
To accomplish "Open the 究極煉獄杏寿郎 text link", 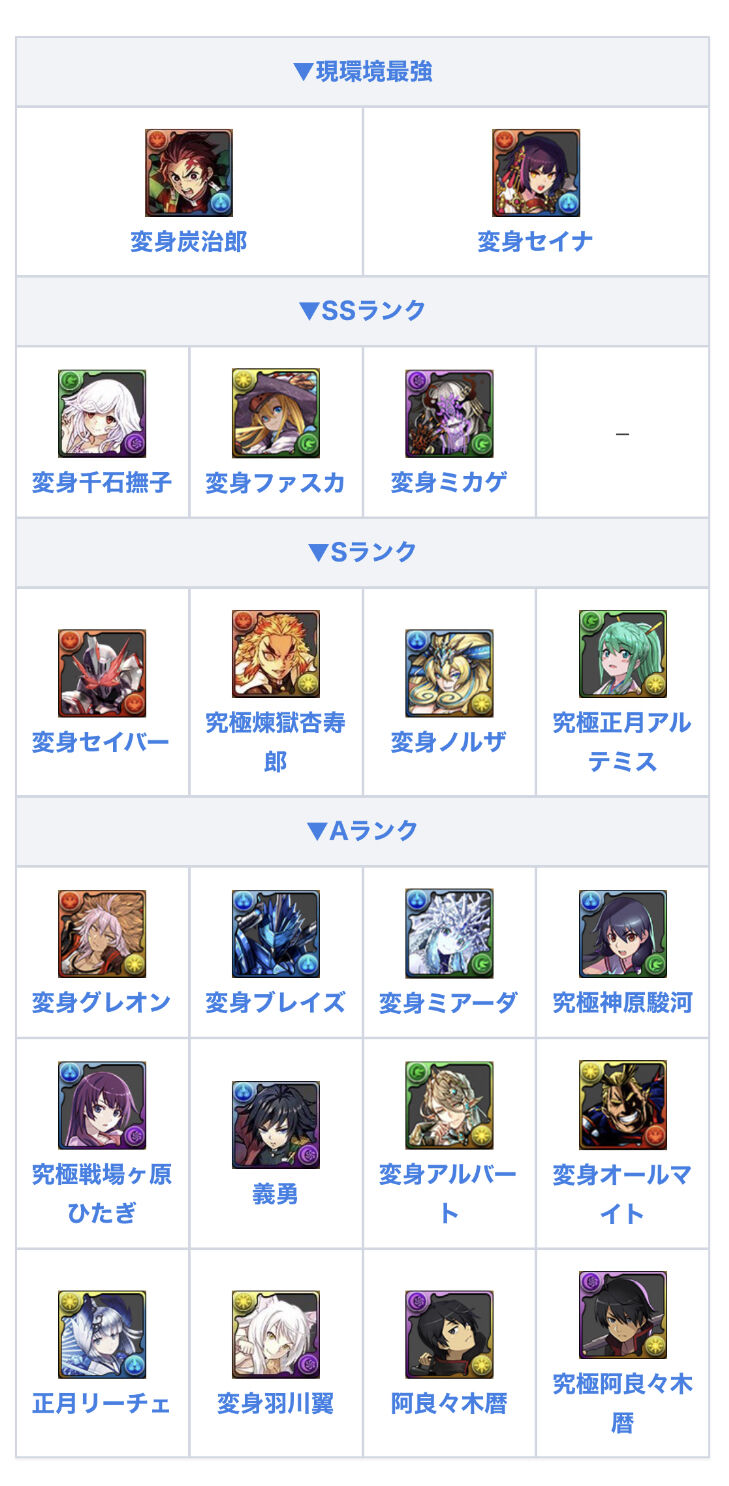I will pyautogui.click(x=276, y=742).
